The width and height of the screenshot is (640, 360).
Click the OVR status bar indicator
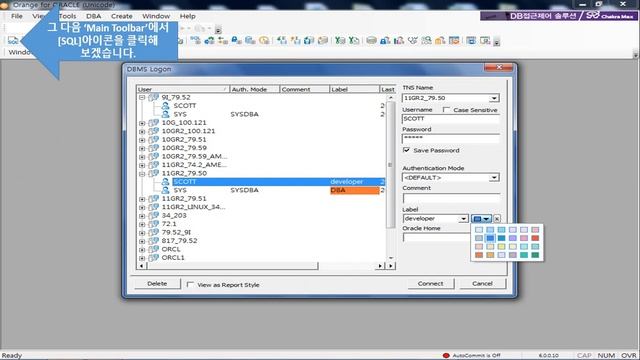(x=629, y=355)
